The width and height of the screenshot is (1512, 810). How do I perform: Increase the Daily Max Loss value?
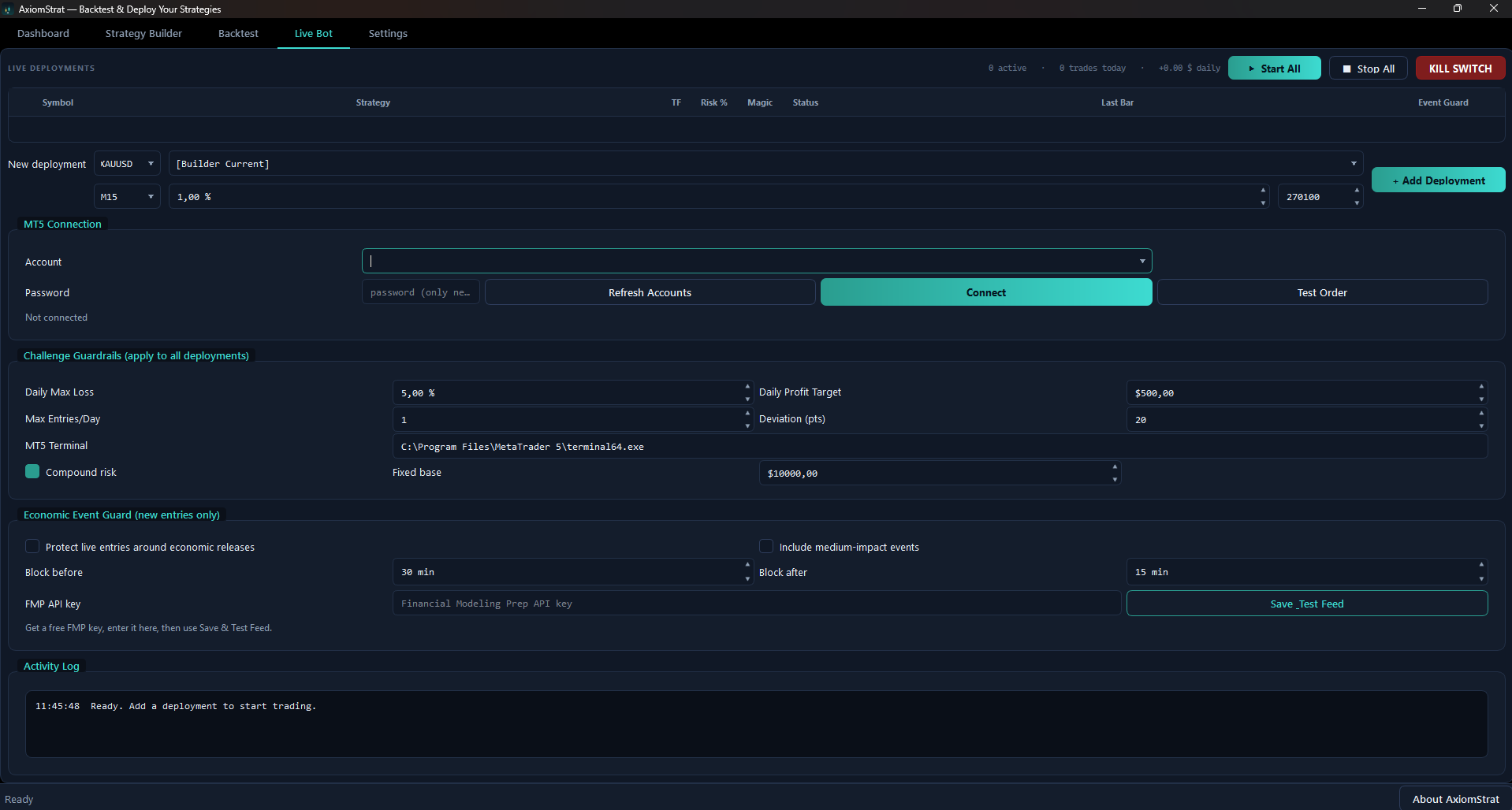(747, 387)
